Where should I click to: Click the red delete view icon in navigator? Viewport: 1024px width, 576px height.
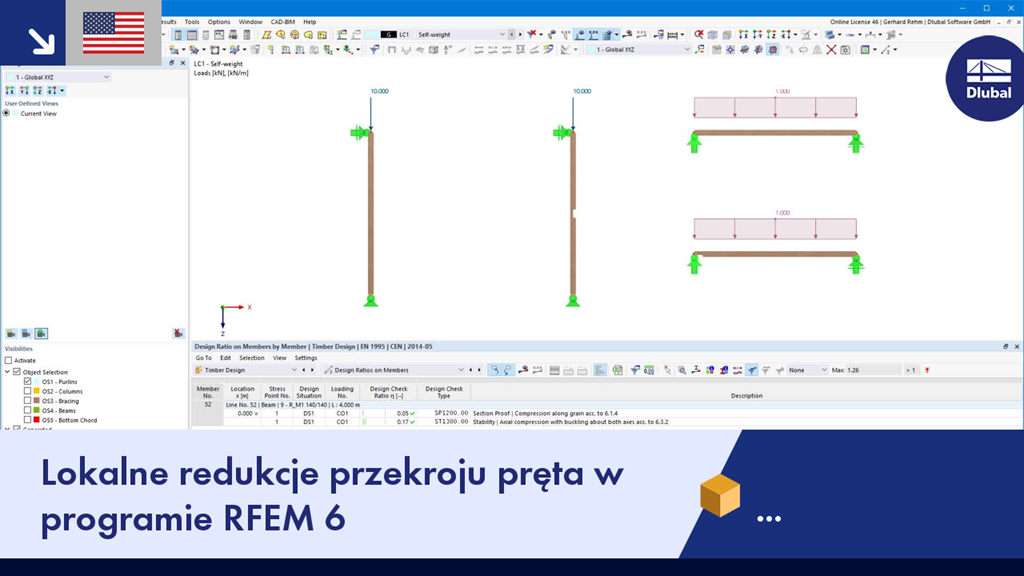pyautogui.click(x=178, y=334)
